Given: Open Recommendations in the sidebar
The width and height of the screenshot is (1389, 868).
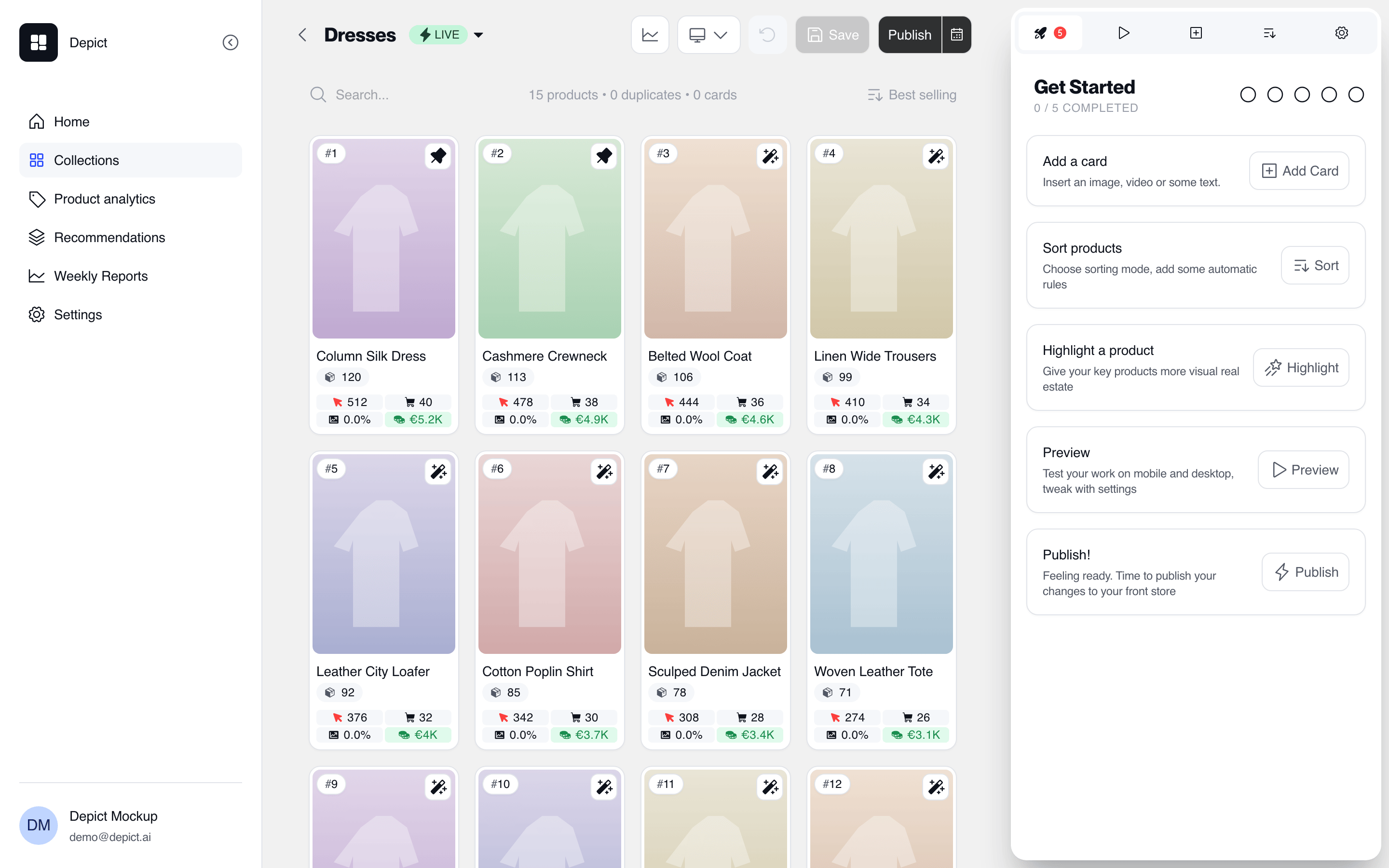Looking at the screenshot, I should click(x=130, y=237).
